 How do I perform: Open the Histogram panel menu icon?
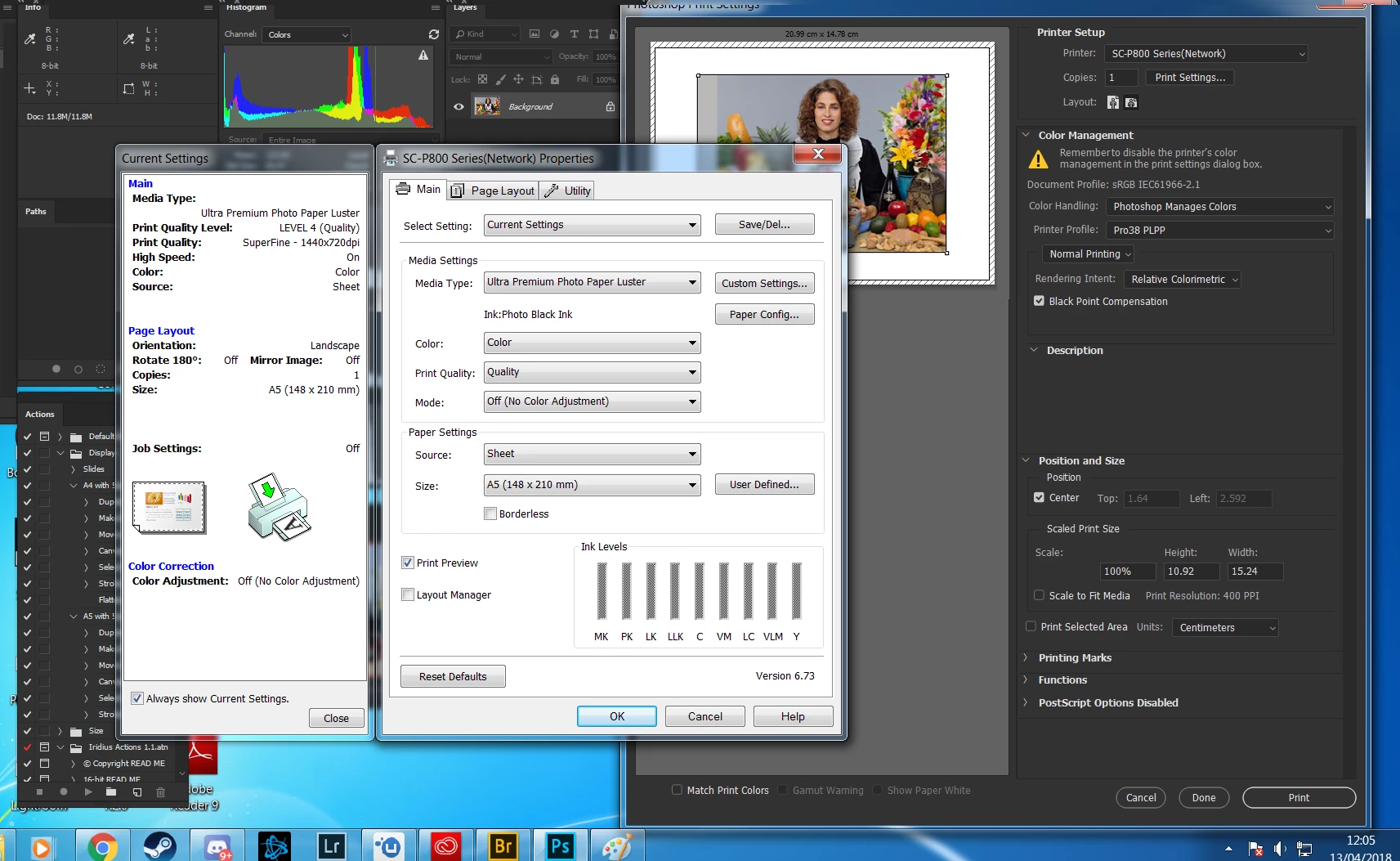pos(436,7)
